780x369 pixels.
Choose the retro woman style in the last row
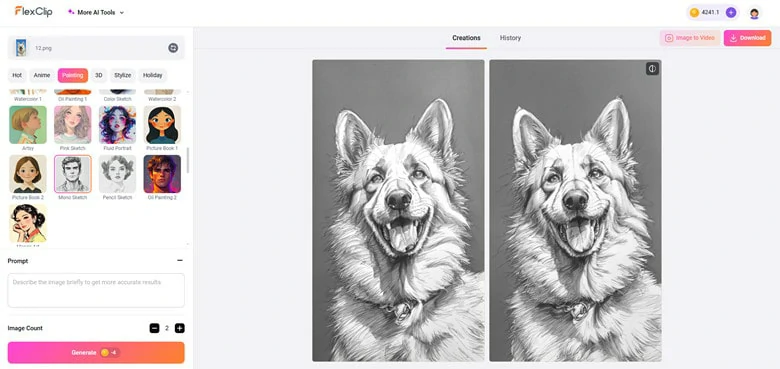28,223
